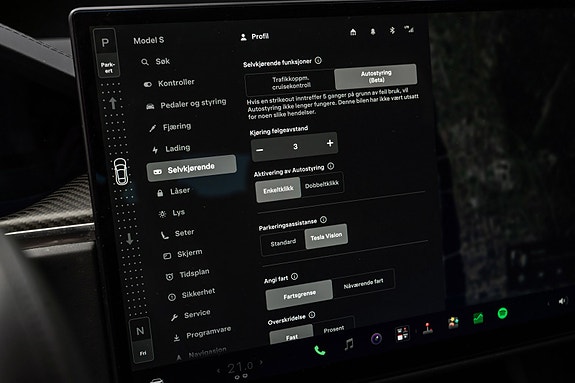Select Nåværende fart option
The height and width of the screenshot is (383, 575).
pyautogui.click(x=363, y=283)
